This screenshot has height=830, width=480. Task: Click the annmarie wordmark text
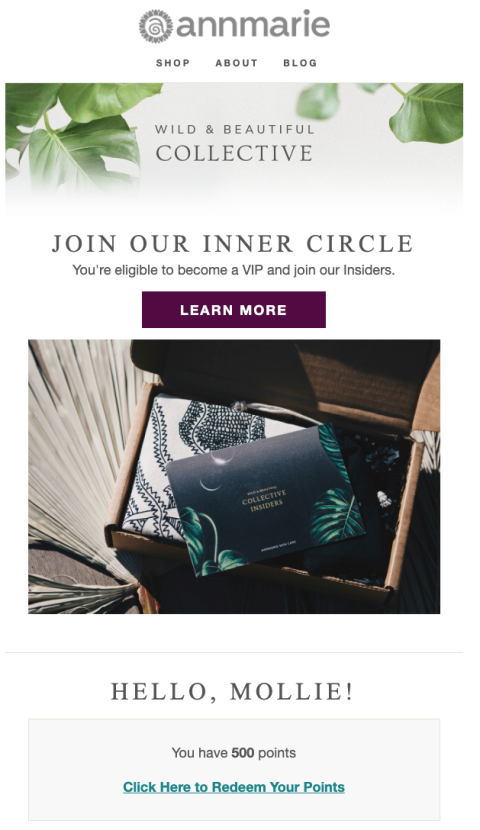pos(253,24)
